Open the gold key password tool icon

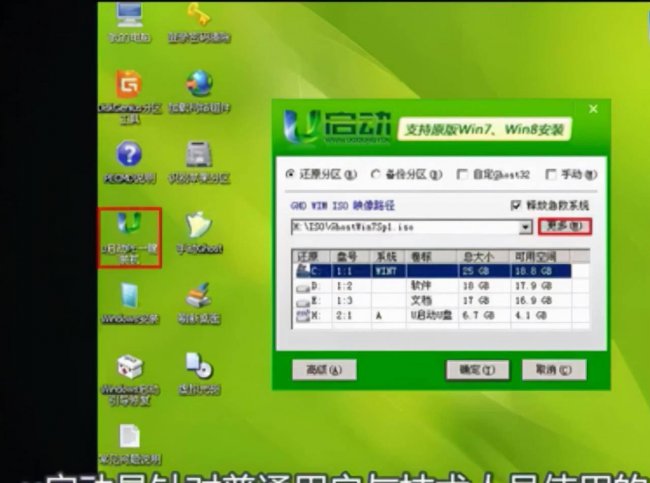coord(199,22)
